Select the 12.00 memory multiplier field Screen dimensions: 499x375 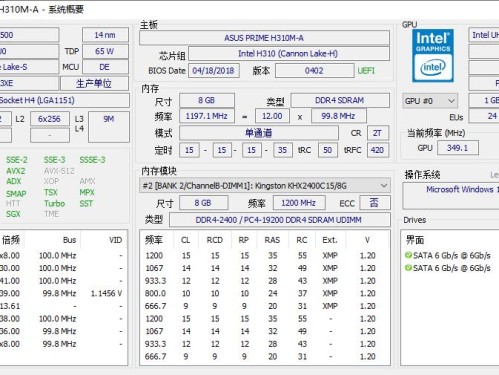tap(272, 116)
